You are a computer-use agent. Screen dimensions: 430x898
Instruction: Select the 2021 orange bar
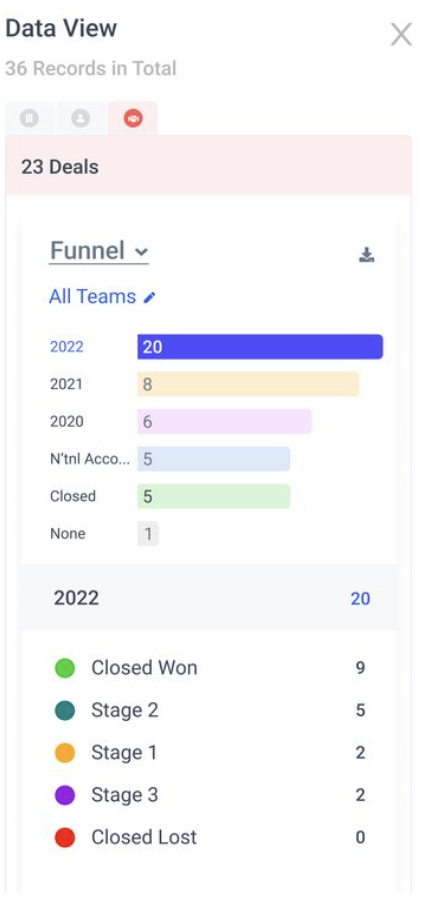click(x=248, y=384)
